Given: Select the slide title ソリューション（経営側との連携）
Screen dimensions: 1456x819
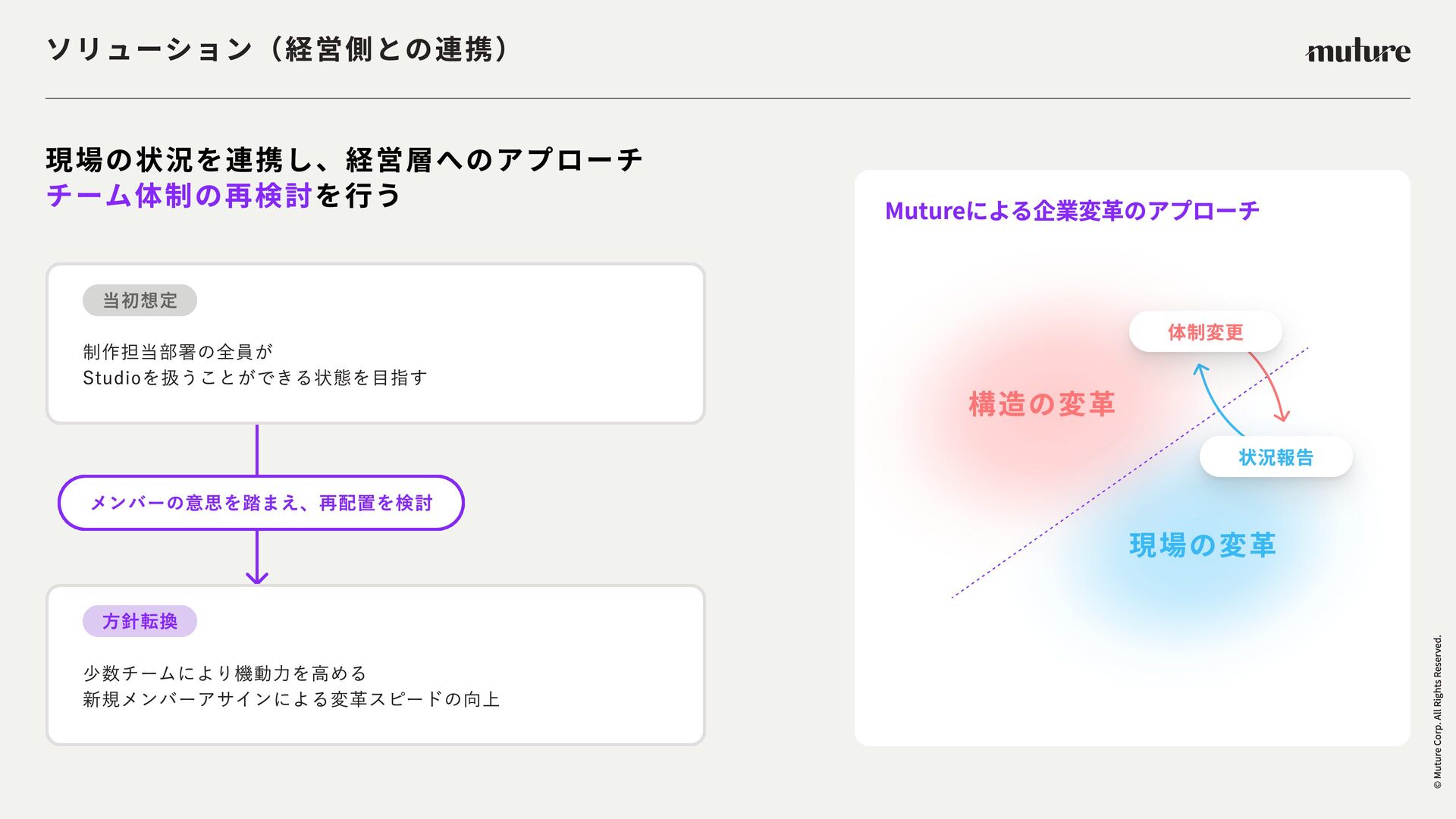Looking at the screenshot, I should coord(278,50).
